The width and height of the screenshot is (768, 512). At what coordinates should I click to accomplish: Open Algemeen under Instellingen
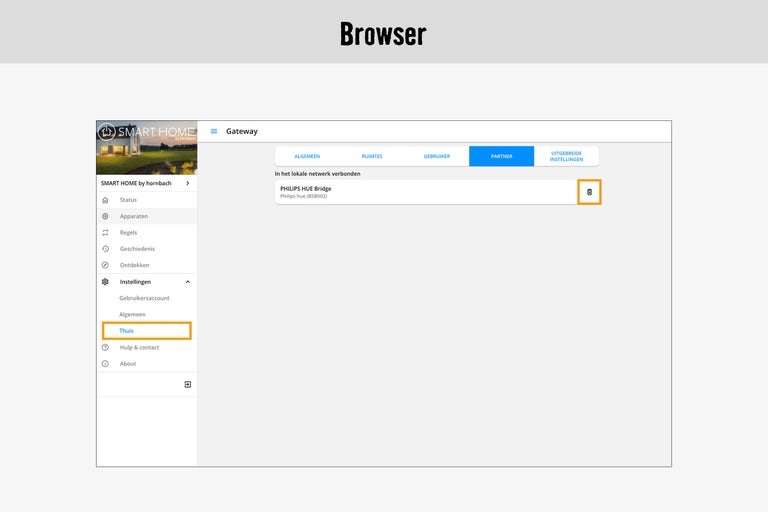click(146, 315)
